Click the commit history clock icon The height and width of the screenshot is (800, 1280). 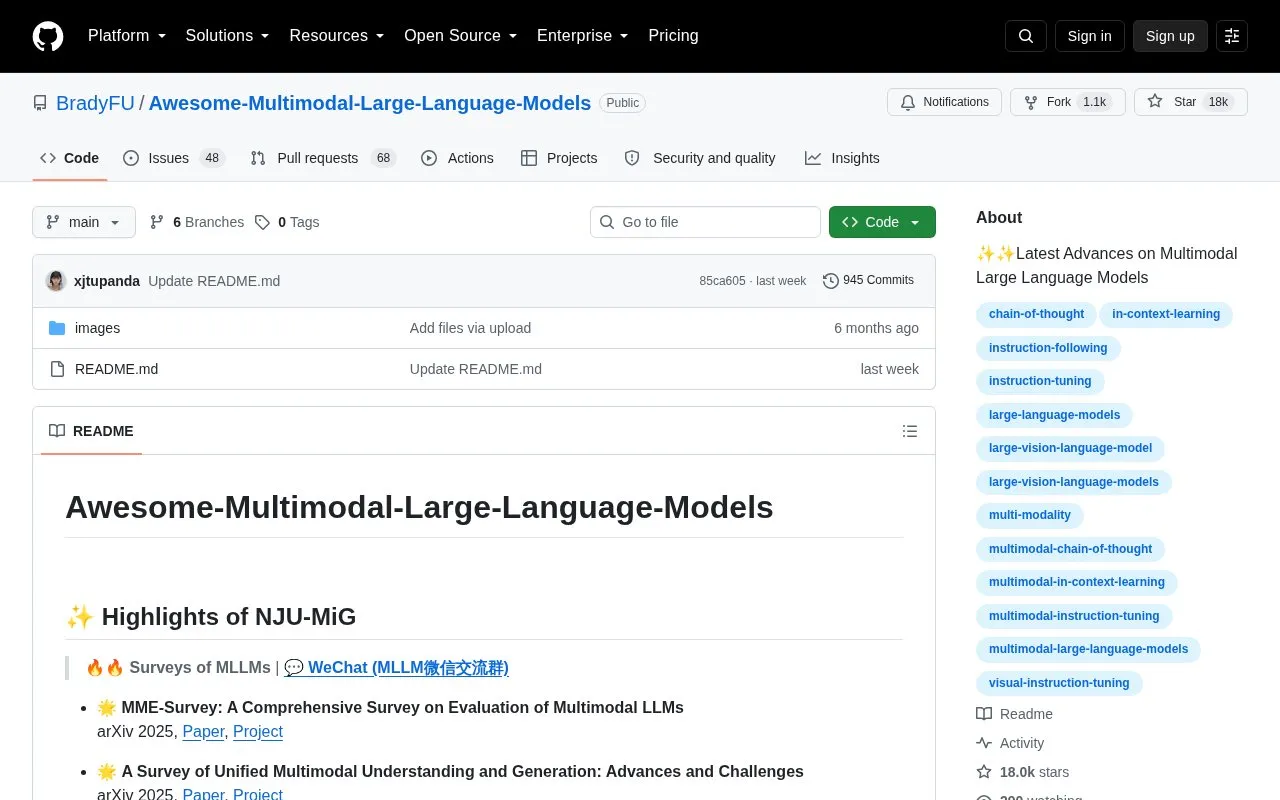pos(831,281)
